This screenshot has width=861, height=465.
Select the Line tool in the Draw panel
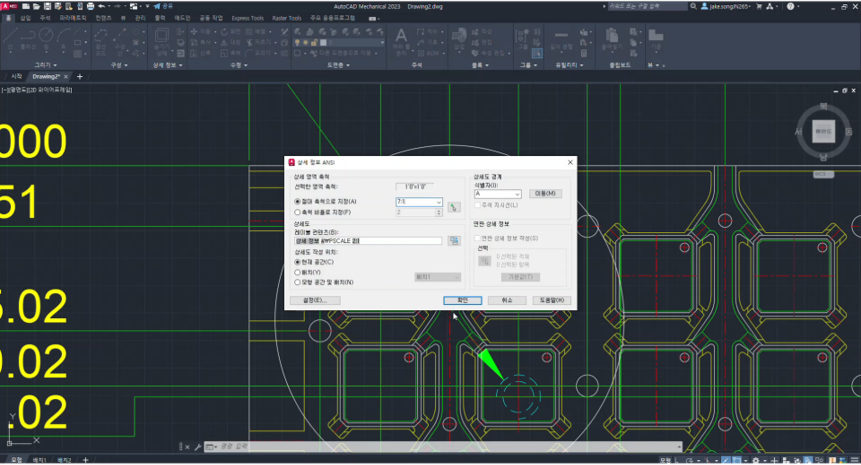coord(10,36)
